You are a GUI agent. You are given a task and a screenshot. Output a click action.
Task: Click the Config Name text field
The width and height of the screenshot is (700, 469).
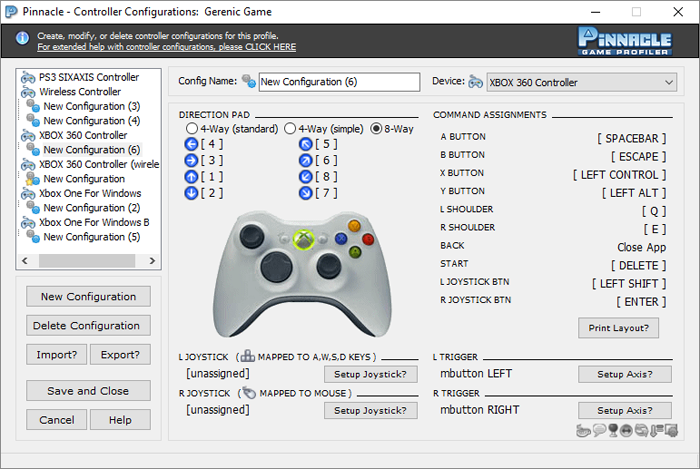(x=339, y=82)
